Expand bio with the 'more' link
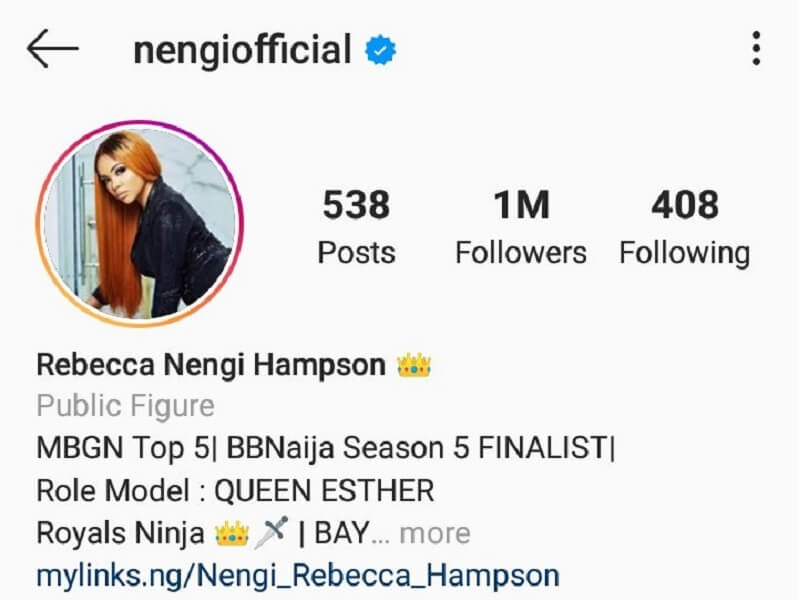Screen dimensions: 798x600 (x=435, y=534)
